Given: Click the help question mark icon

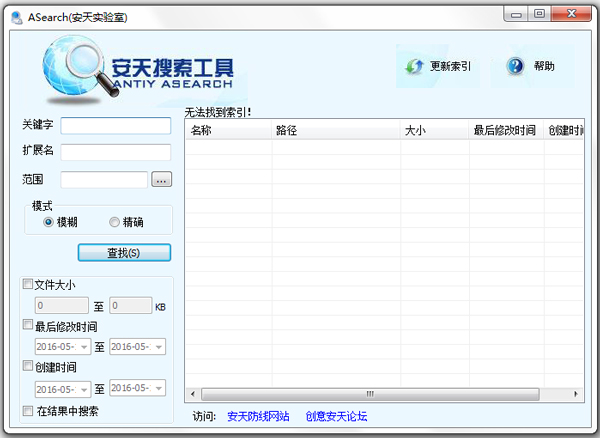Looking at the screenshot, I should [x=515, y=66].
